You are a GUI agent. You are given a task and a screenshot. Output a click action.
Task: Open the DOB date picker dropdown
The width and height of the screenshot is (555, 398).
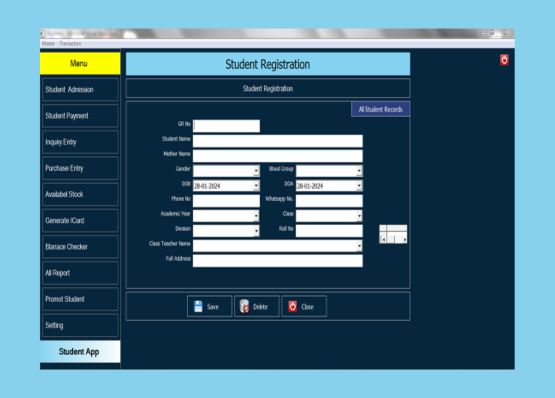(x=256, y=186)
